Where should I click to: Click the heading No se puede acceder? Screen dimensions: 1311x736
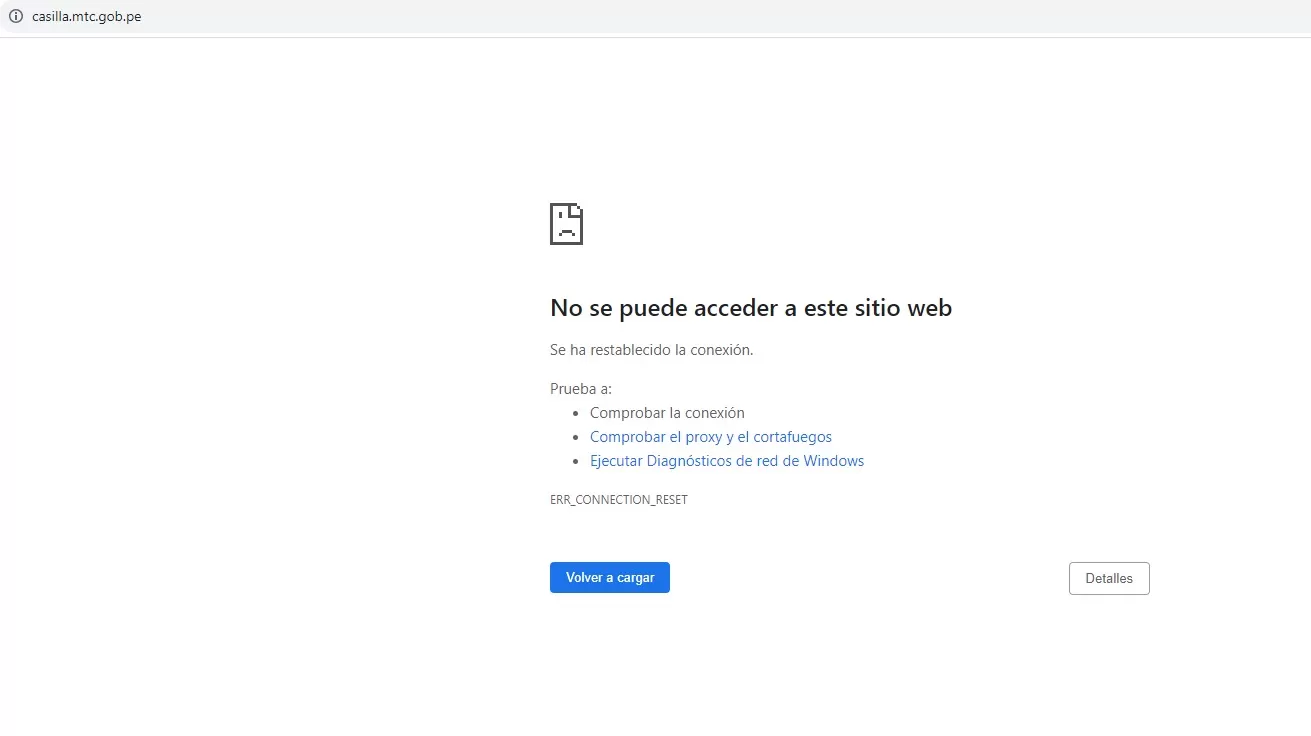751,308
